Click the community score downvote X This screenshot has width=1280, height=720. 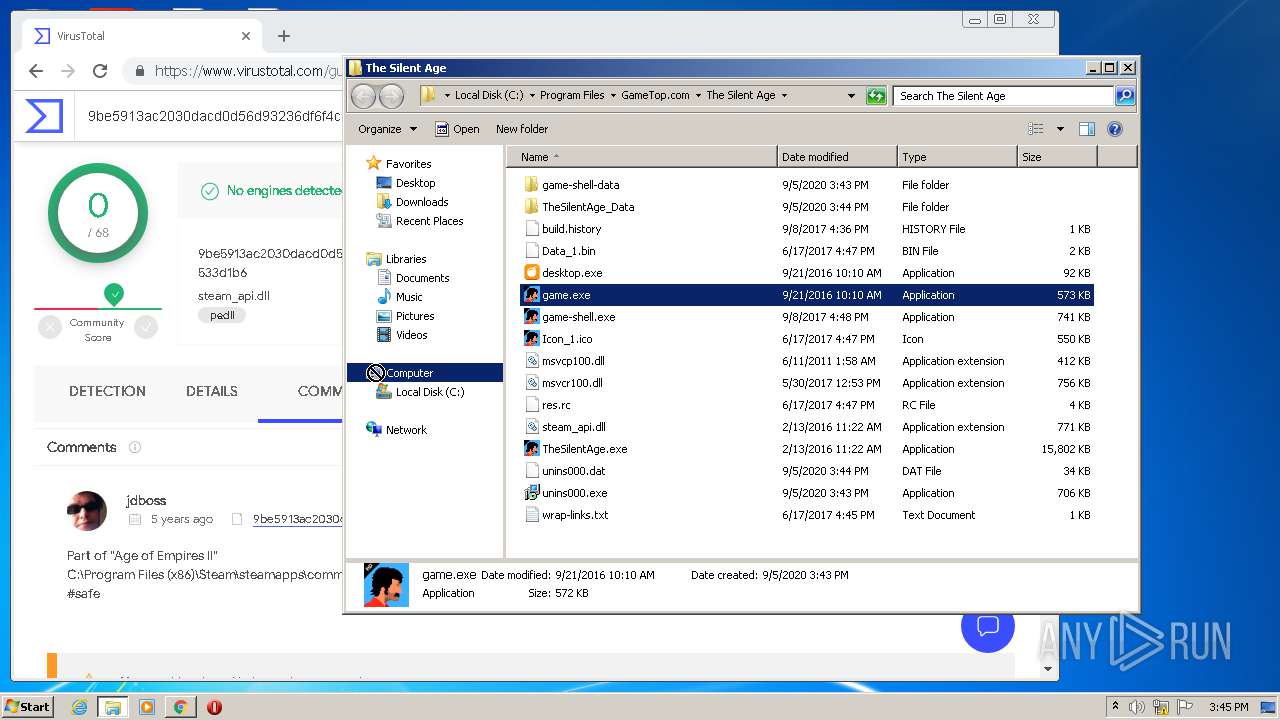50,326
